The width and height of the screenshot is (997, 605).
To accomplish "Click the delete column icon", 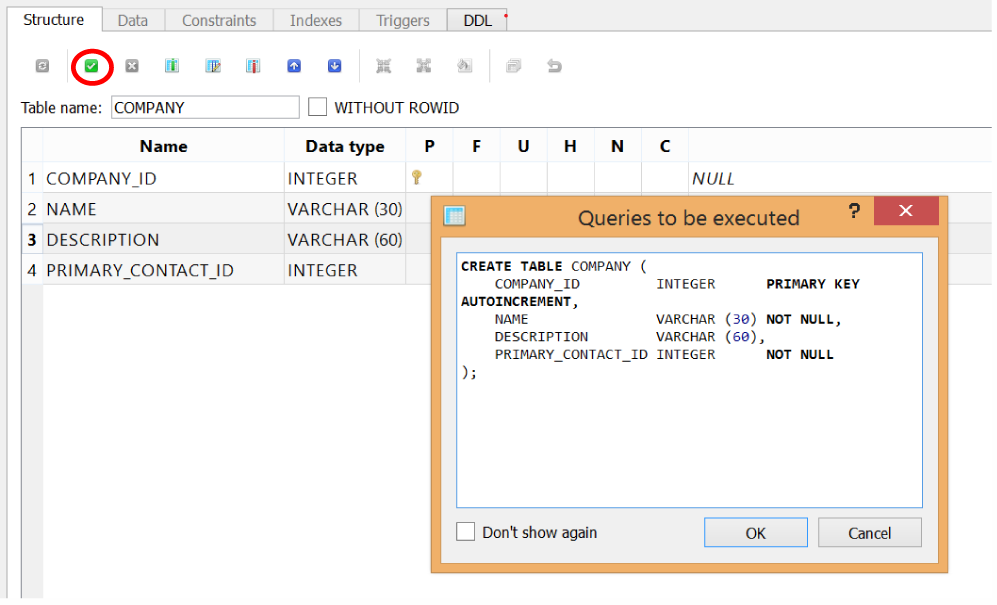I will point(253,66).
